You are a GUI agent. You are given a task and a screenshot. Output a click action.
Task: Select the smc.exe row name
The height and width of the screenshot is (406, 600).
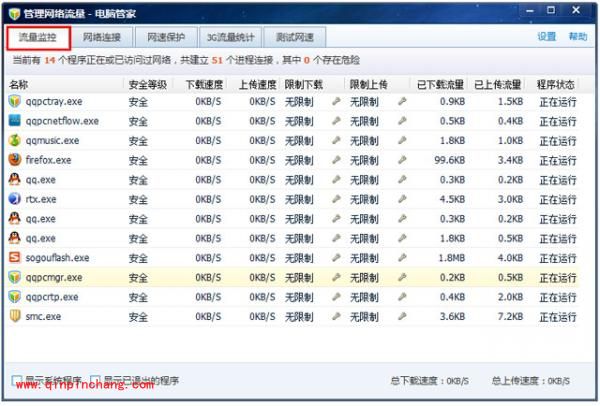tap(43, 316)
